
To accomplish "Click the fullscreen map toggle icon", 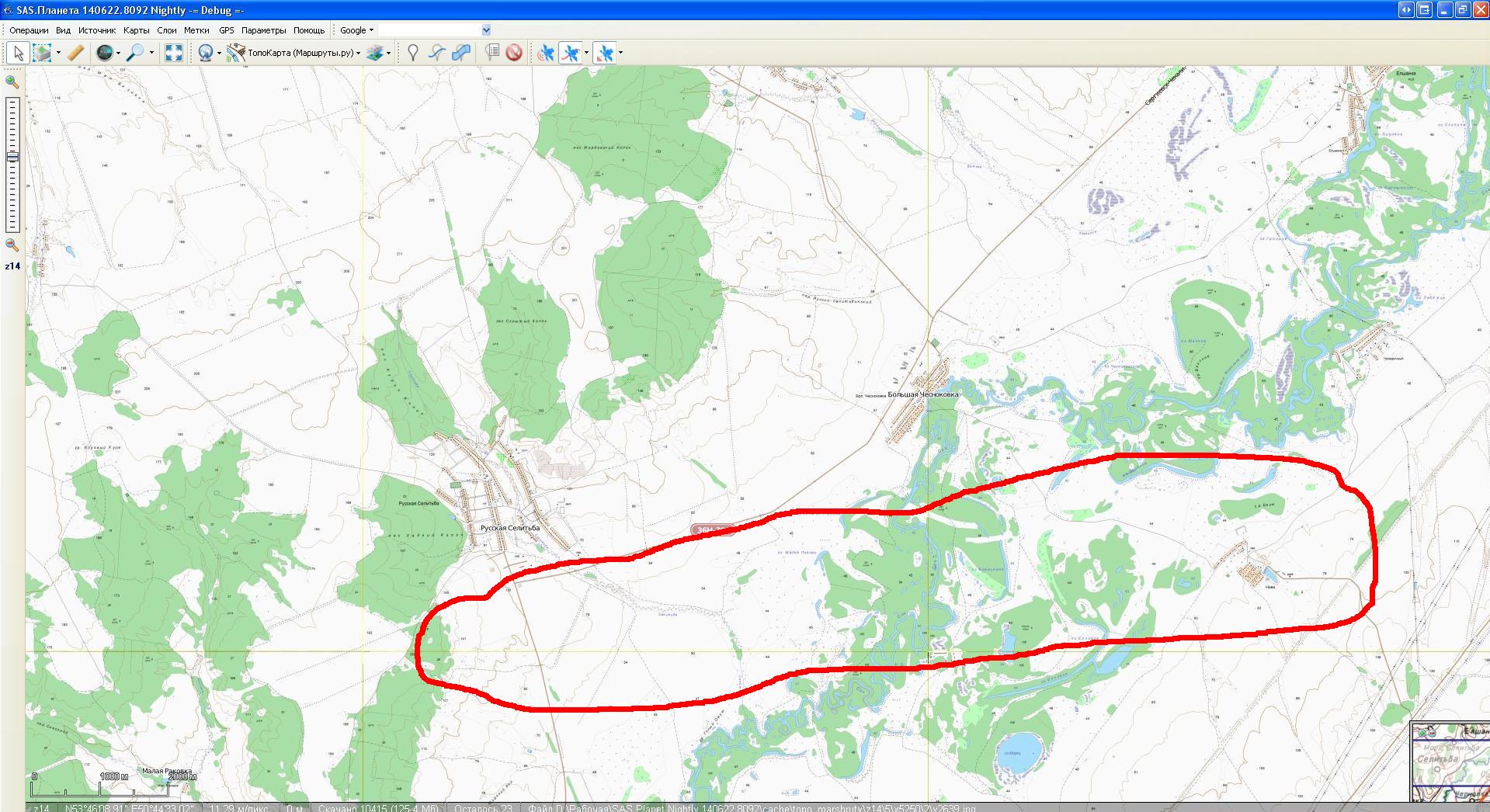I will click(174, 53).
